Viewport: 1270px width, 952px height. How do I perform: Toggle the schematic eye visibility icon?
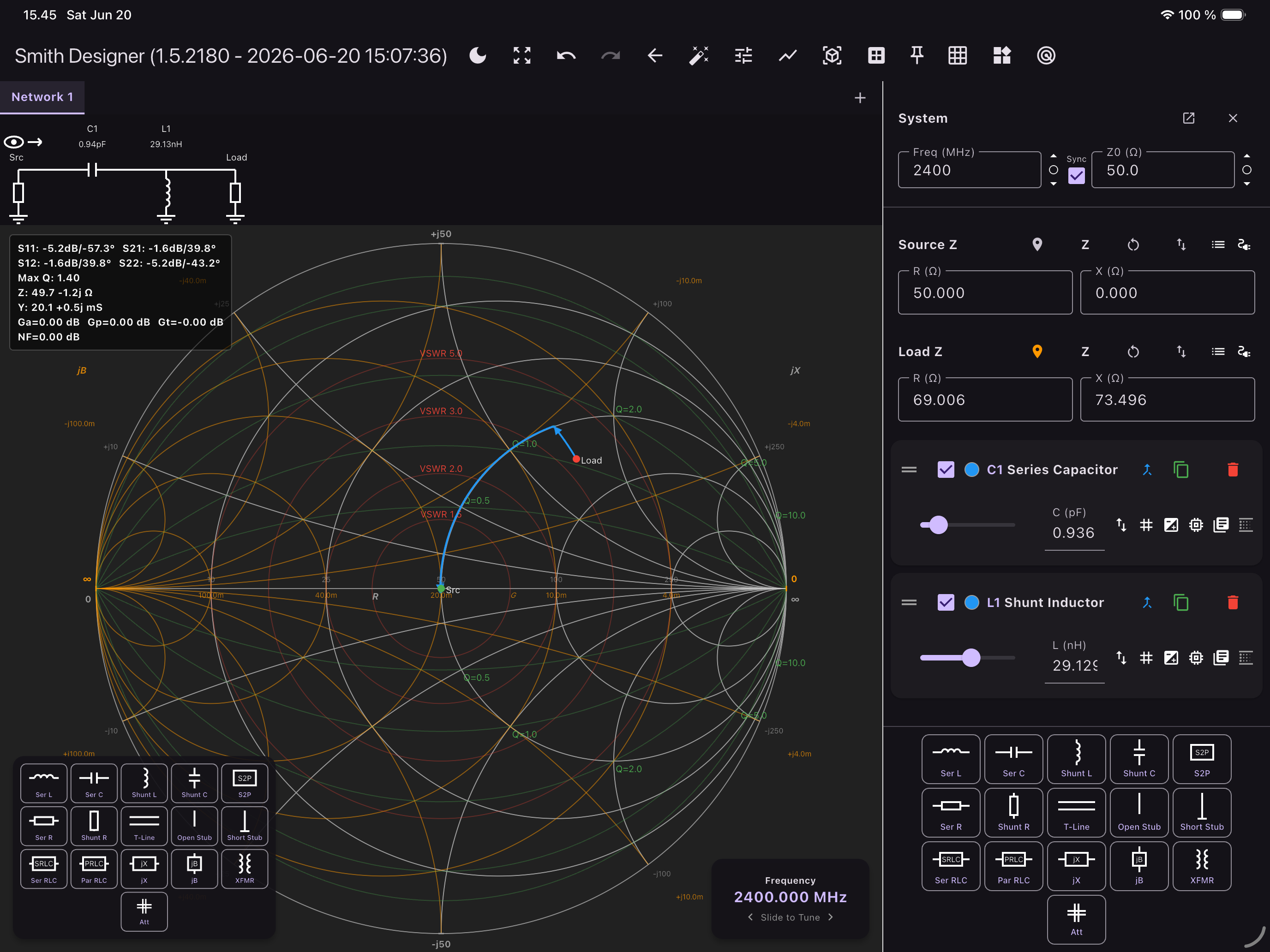coord(14,142)
